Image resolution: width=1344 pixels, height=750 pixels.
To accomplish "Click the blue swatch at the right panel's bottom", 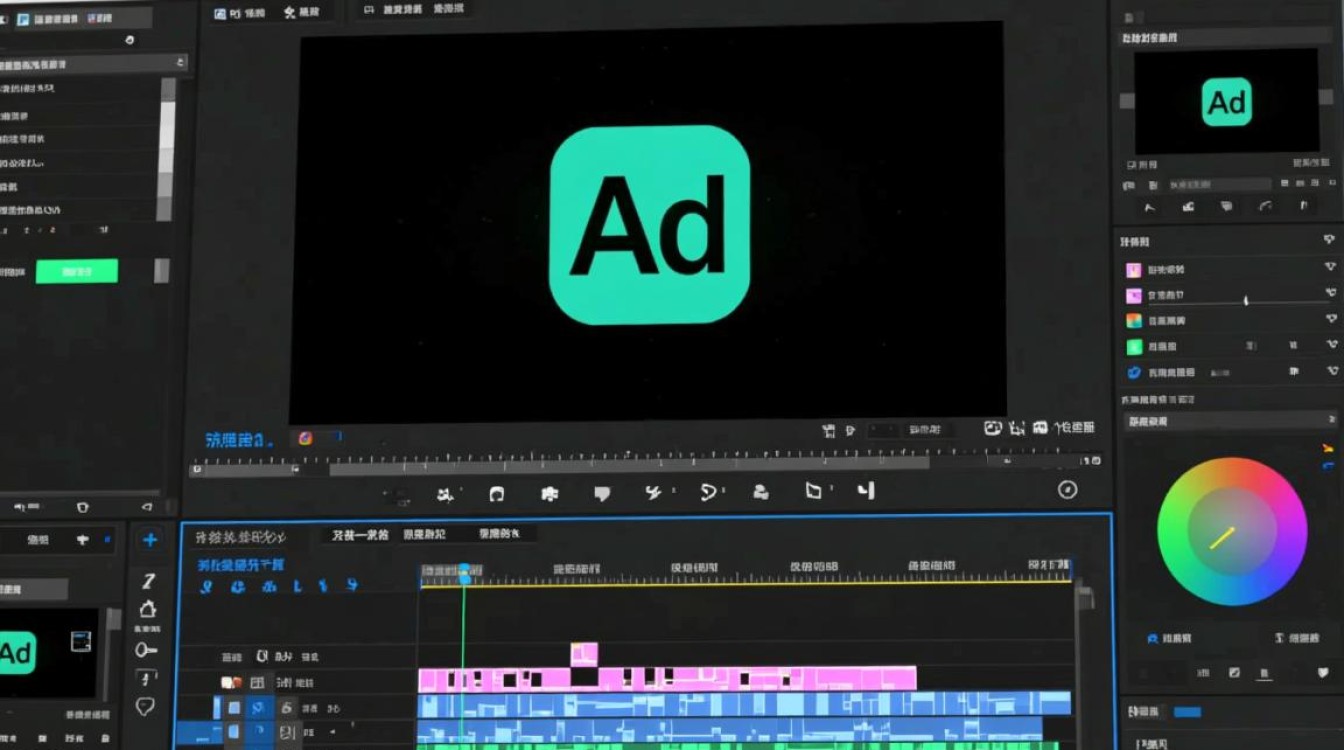I will pyautogui.click(x=1187, y=712).
